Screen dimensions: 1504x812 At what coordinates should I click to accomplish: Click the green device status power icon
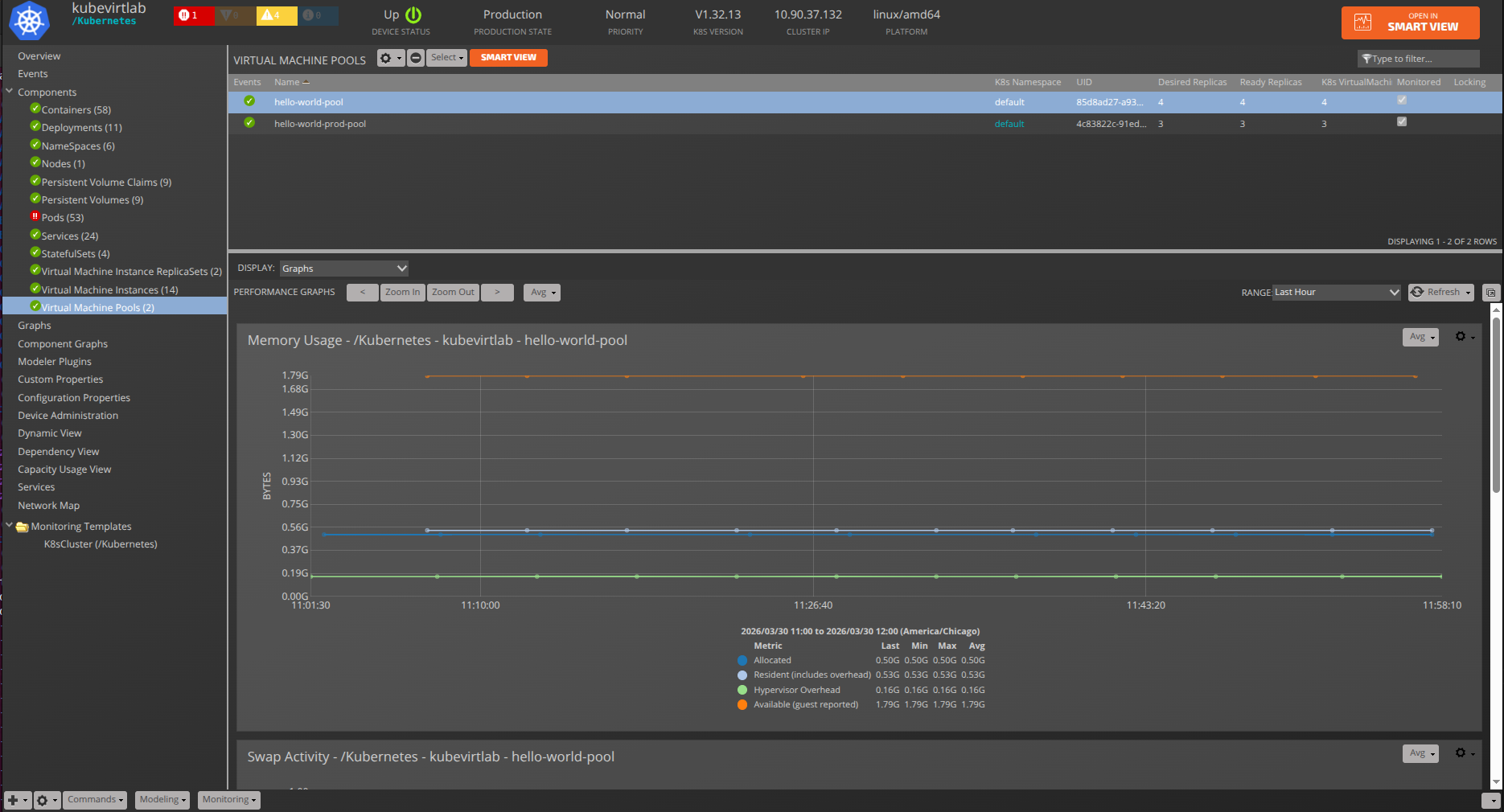(x=413, y=15)
